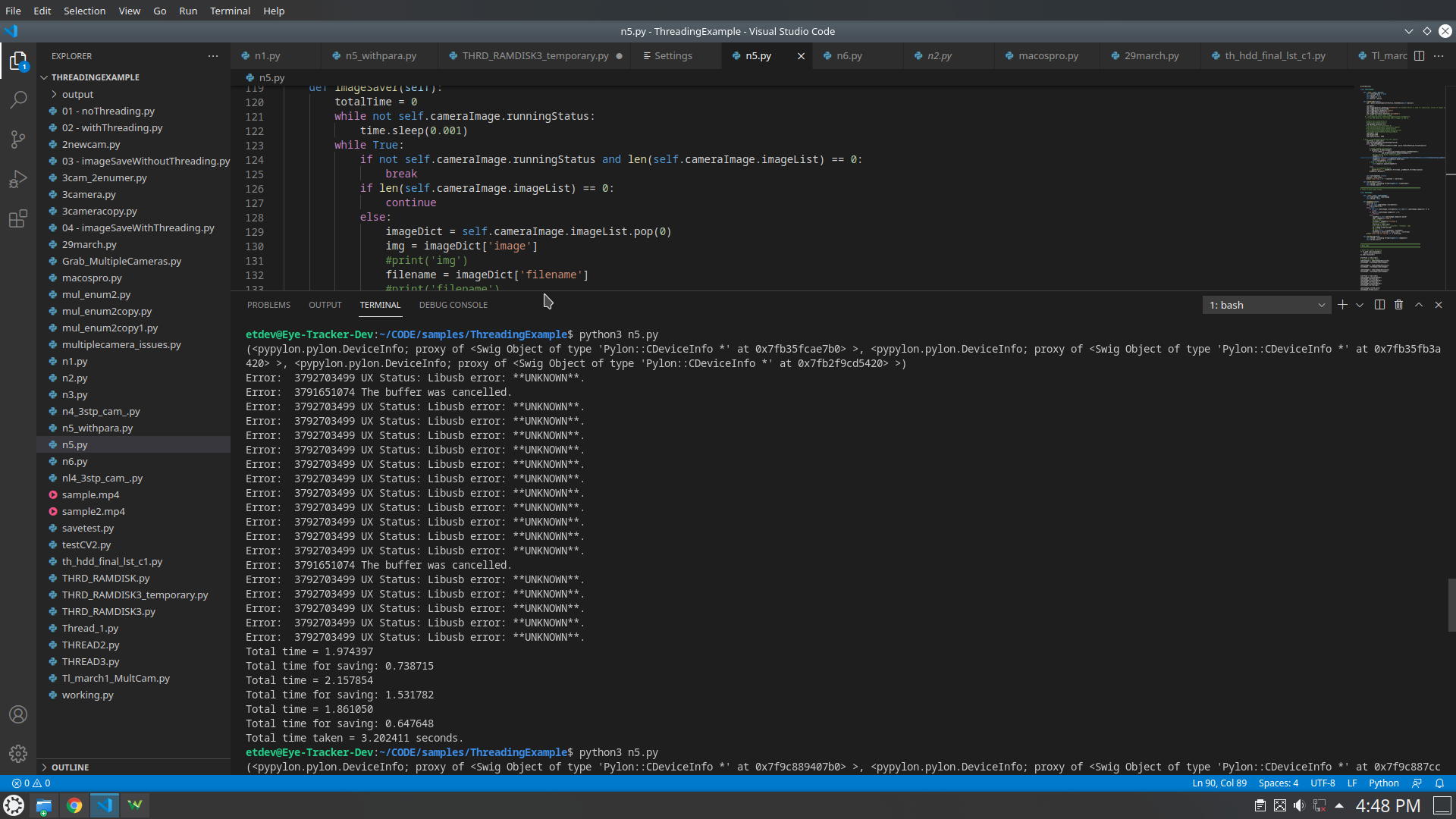The image size is (1456, 819).
Task: Create a new terminal with plus icon
Action: point(1342,305)
